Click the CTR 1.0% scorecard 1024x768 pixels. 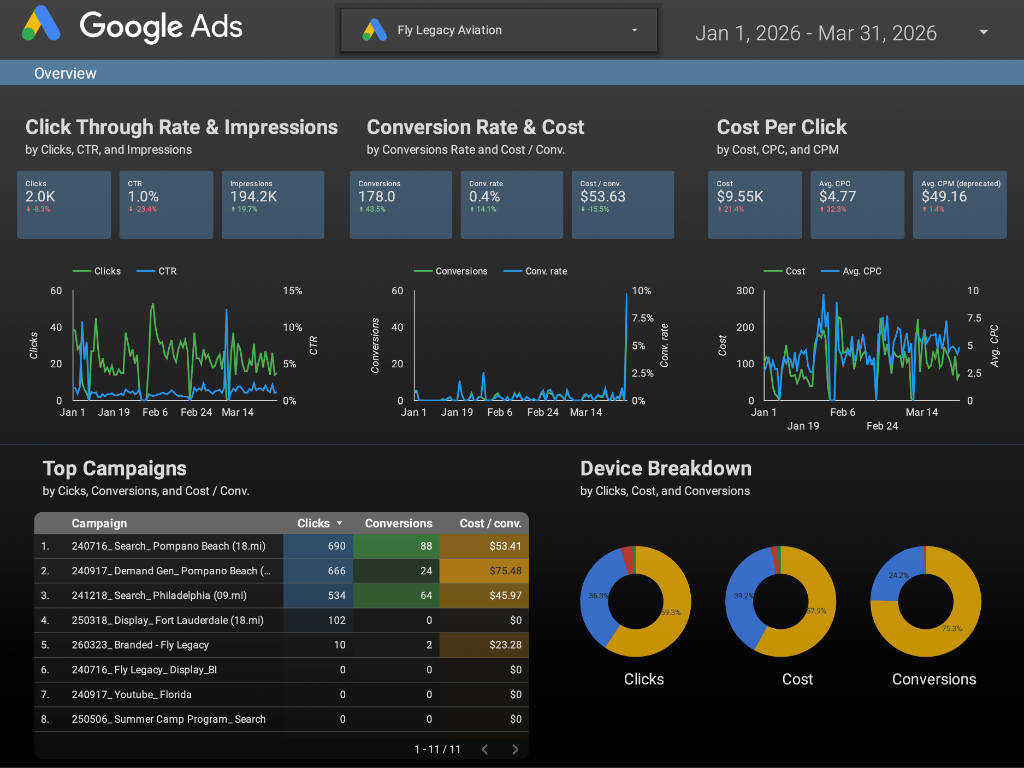[166, 204]
